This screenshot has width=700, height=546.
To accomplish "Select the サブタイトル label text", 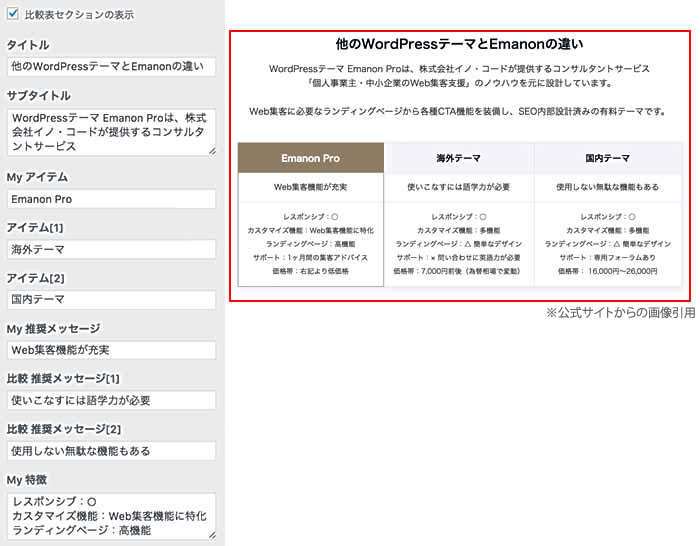I will [x=39, y=96].
